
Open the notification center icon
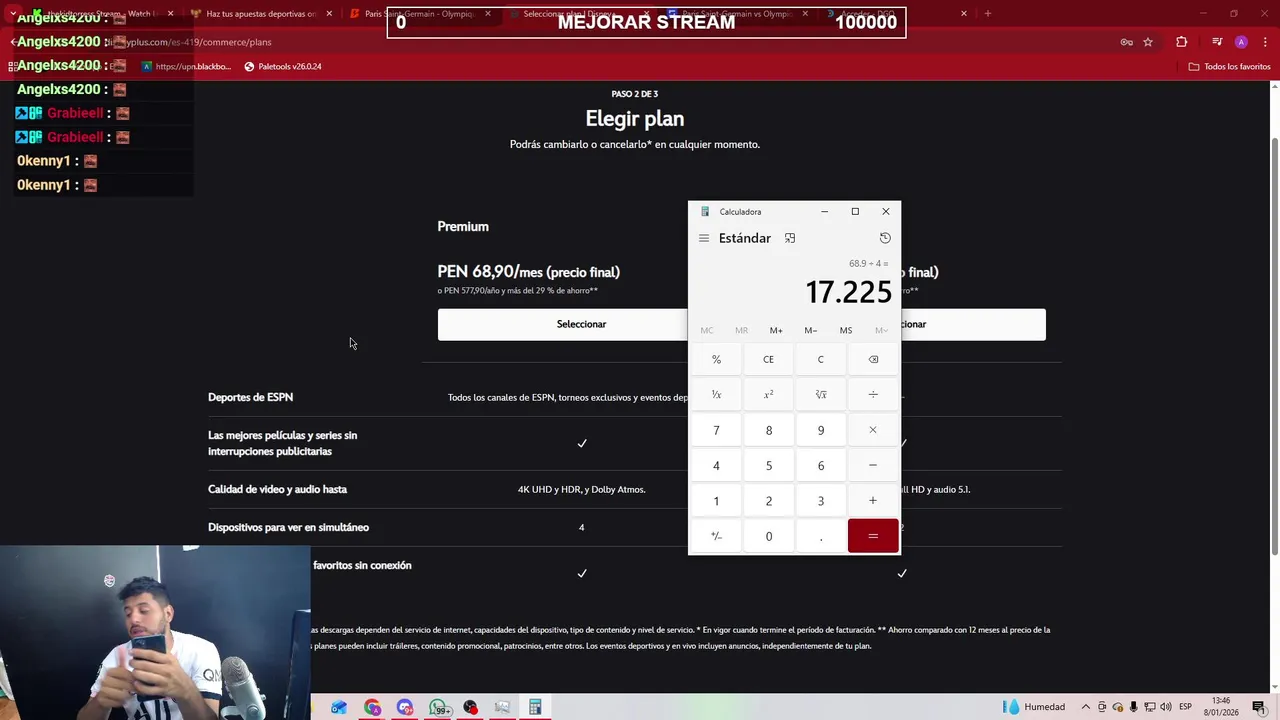(x=1259, y=707)
